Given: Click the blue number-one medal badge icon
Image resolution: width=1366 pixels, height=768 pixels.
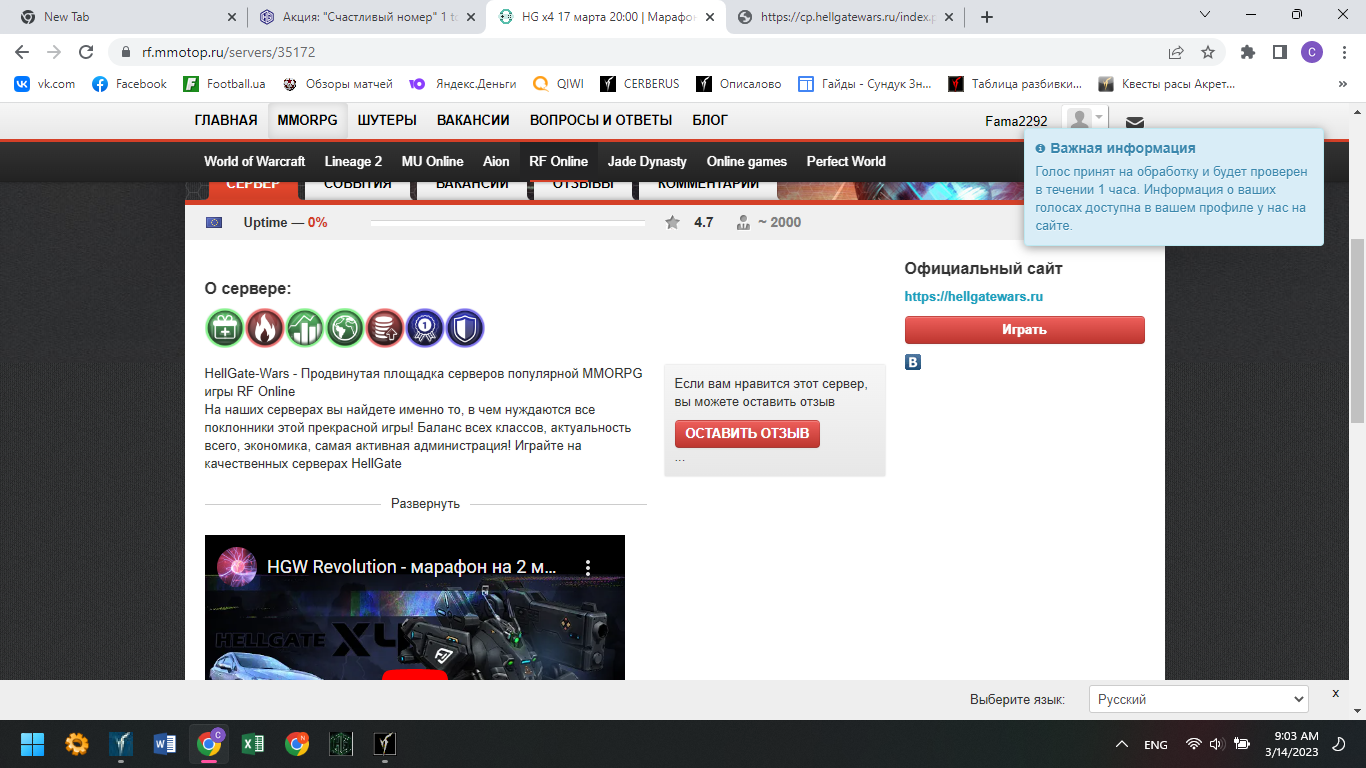Looking at the screenshot, I should pyautogui.click(x=425, y=328).
